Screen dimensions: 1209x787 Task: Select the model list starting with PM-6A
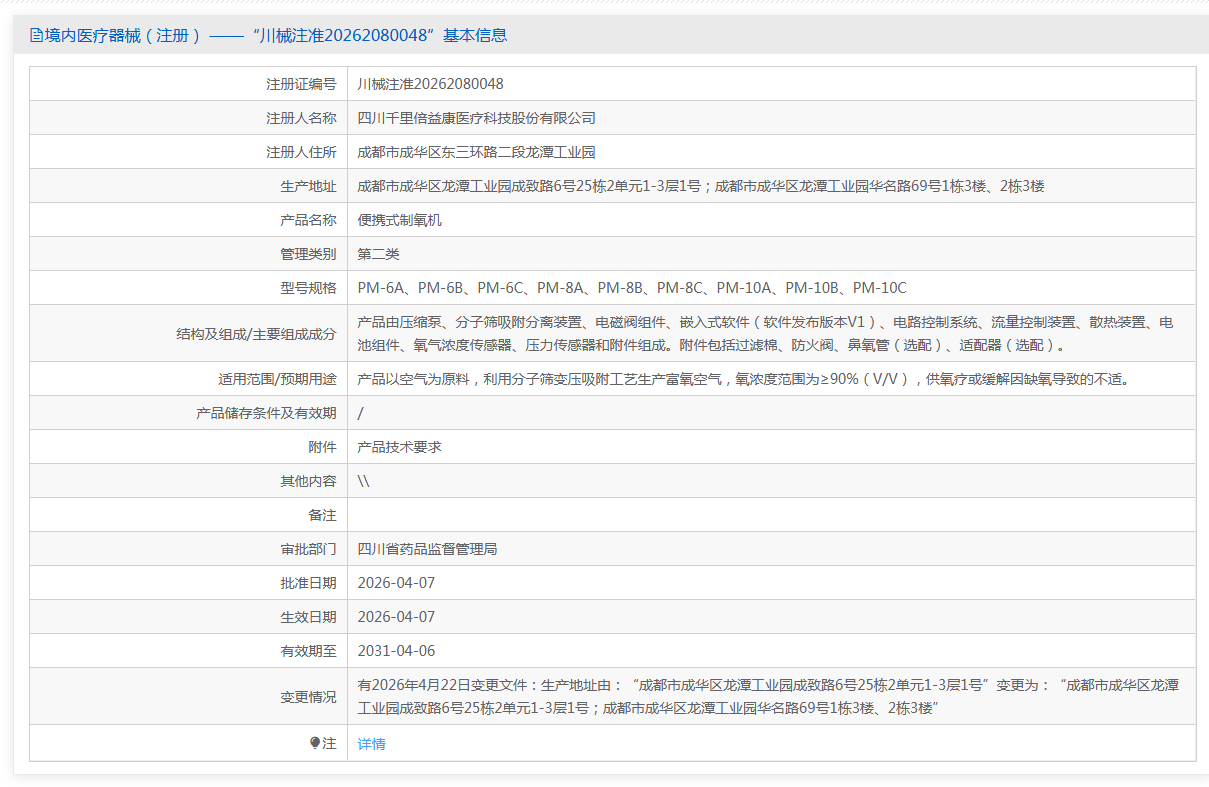pyautogui.click(x=632, y=288)
